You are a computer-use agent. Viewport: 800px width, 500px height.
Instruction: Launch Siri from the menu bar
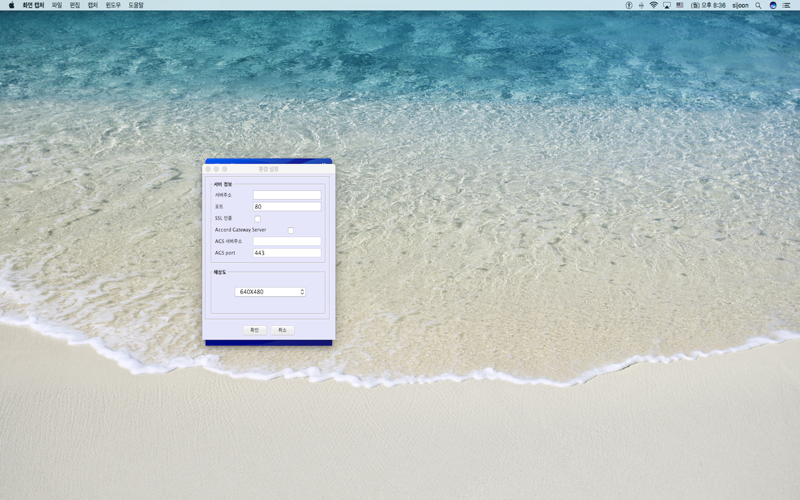pos(772,5)
